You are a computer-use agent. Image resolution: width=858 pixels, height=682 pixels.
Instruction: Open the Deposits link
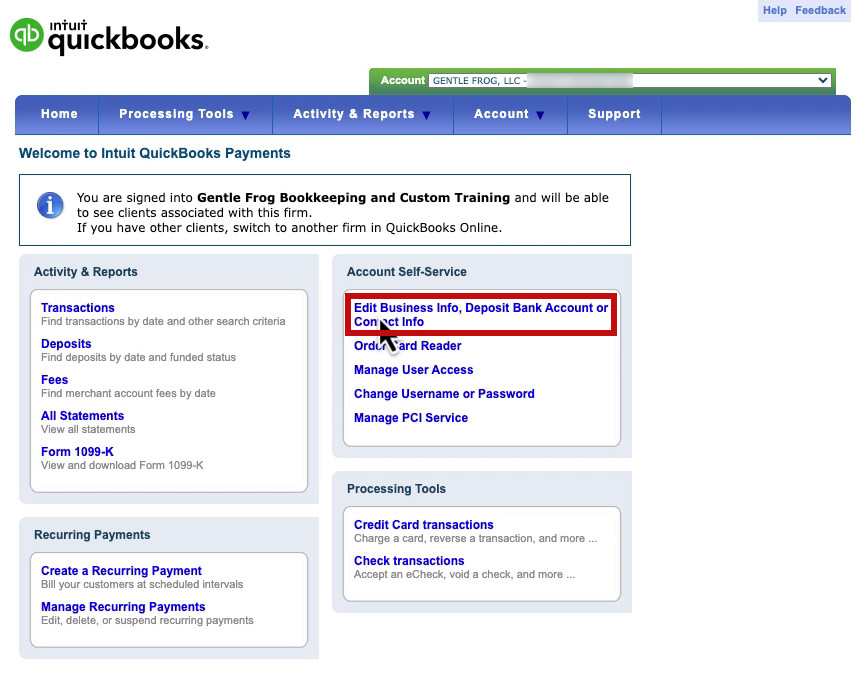tap(66, 344)
